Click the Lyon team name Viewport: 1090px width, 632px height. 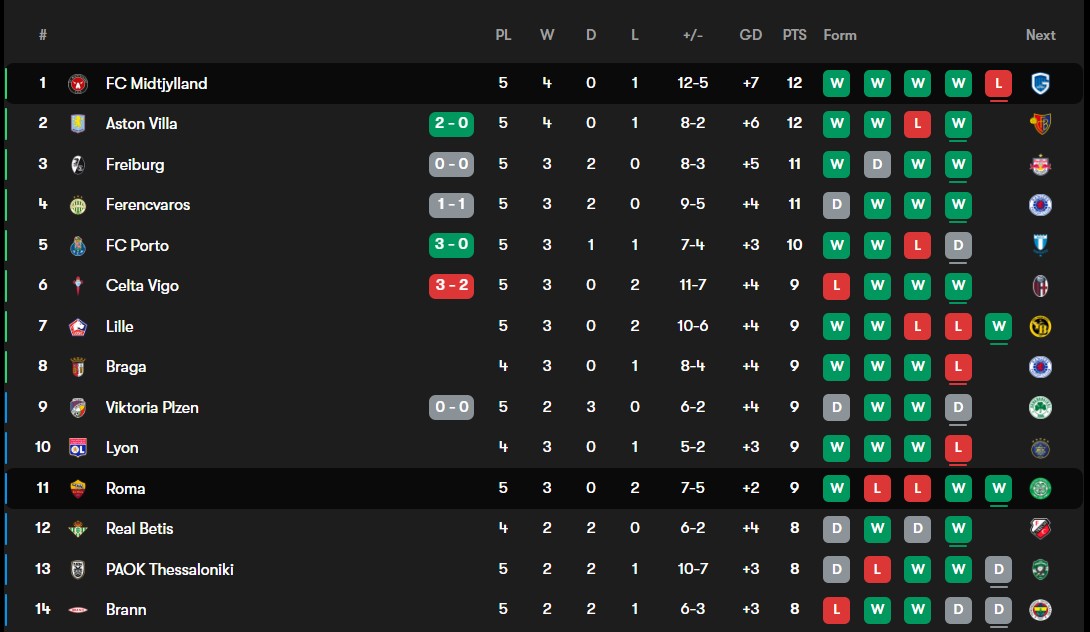[122, 448]
